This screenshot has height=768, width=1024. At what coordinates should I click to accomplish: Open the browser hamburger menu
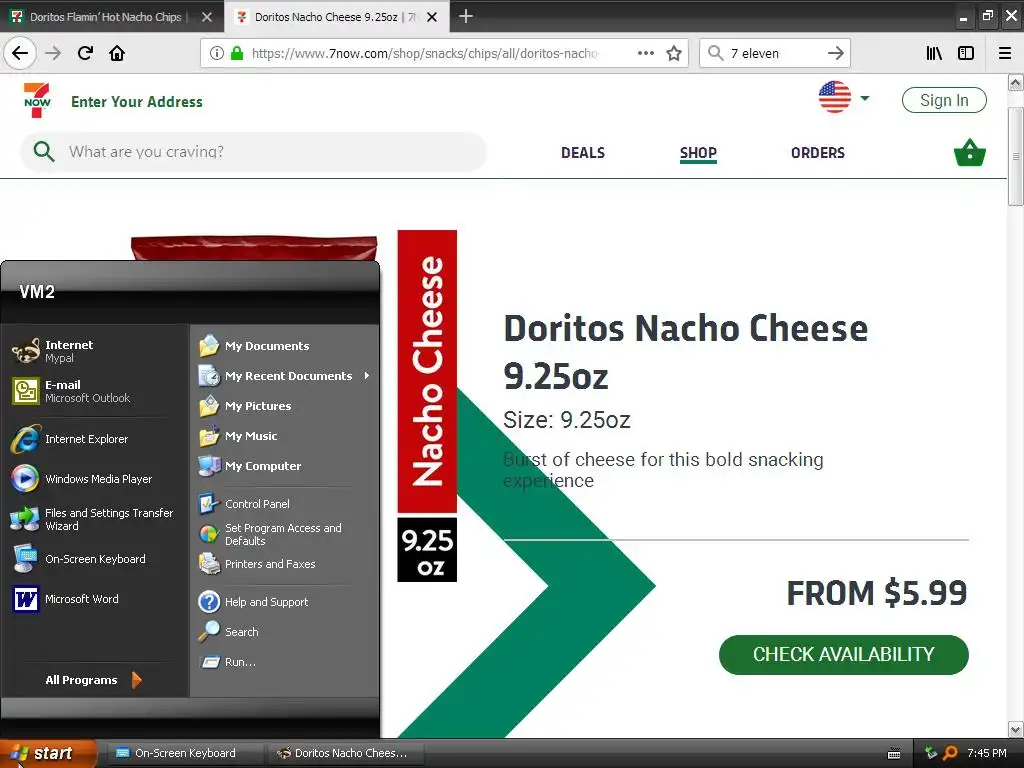click(x=1005, y=53)
